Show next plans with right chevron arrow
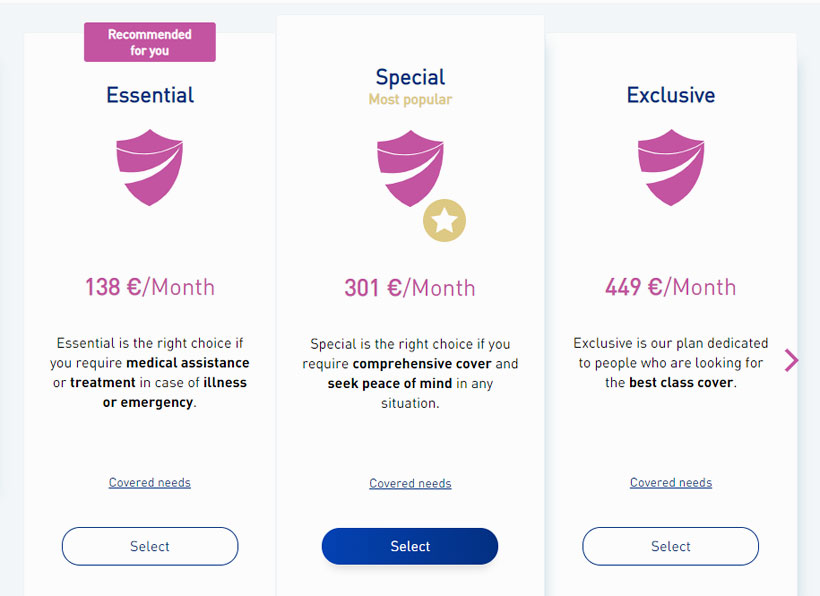The image size is (820, 596). tap(791, 360)
